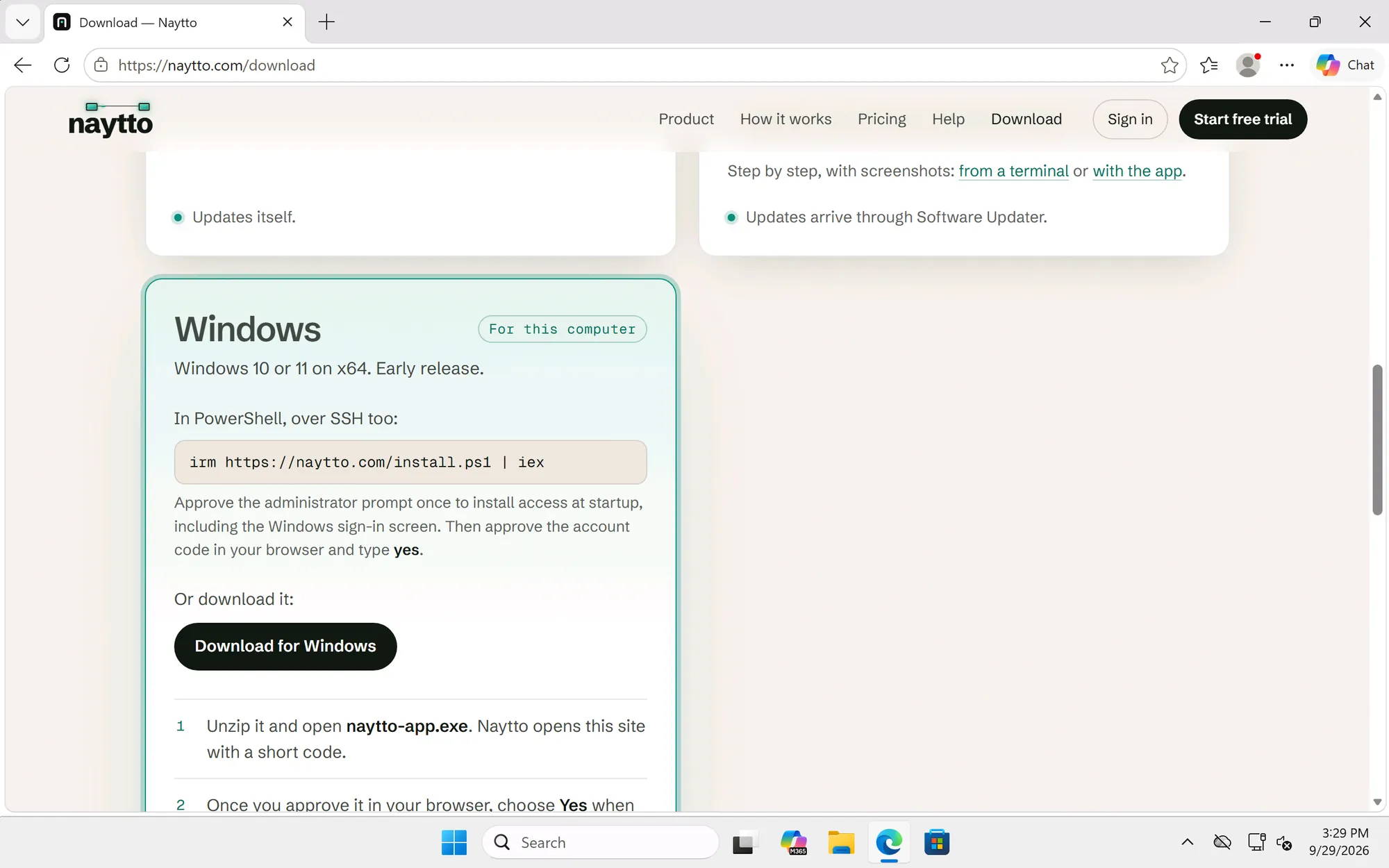Click the 'For this computer' badge
Viewport: 1389px width, 868px height.
(x=562, y=329)
